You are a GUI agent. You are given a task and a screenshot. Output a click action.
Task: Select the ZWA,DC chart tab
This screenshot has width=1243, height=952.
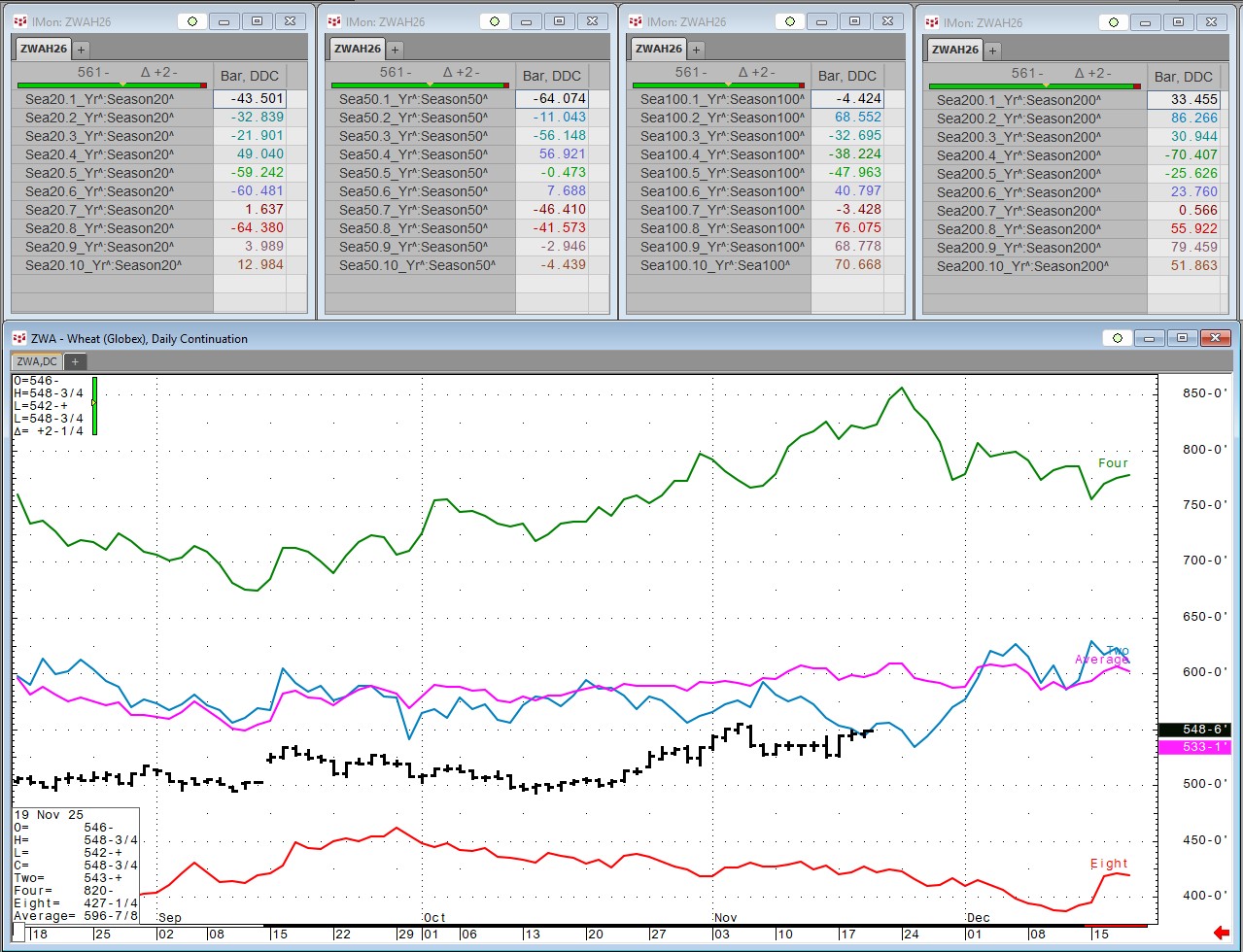[x=38, y=361]
